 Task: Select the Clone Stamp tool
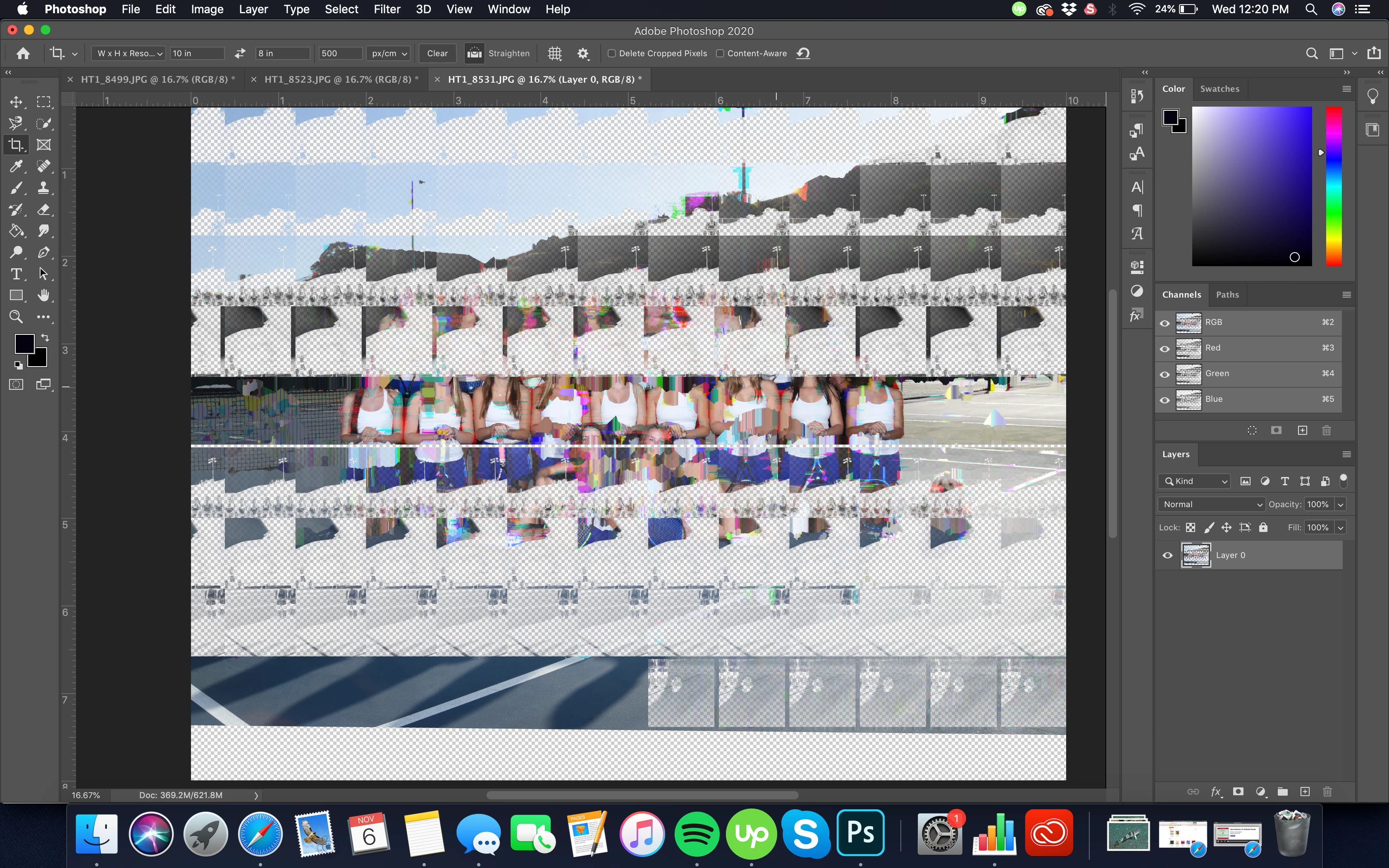(44, 188)
